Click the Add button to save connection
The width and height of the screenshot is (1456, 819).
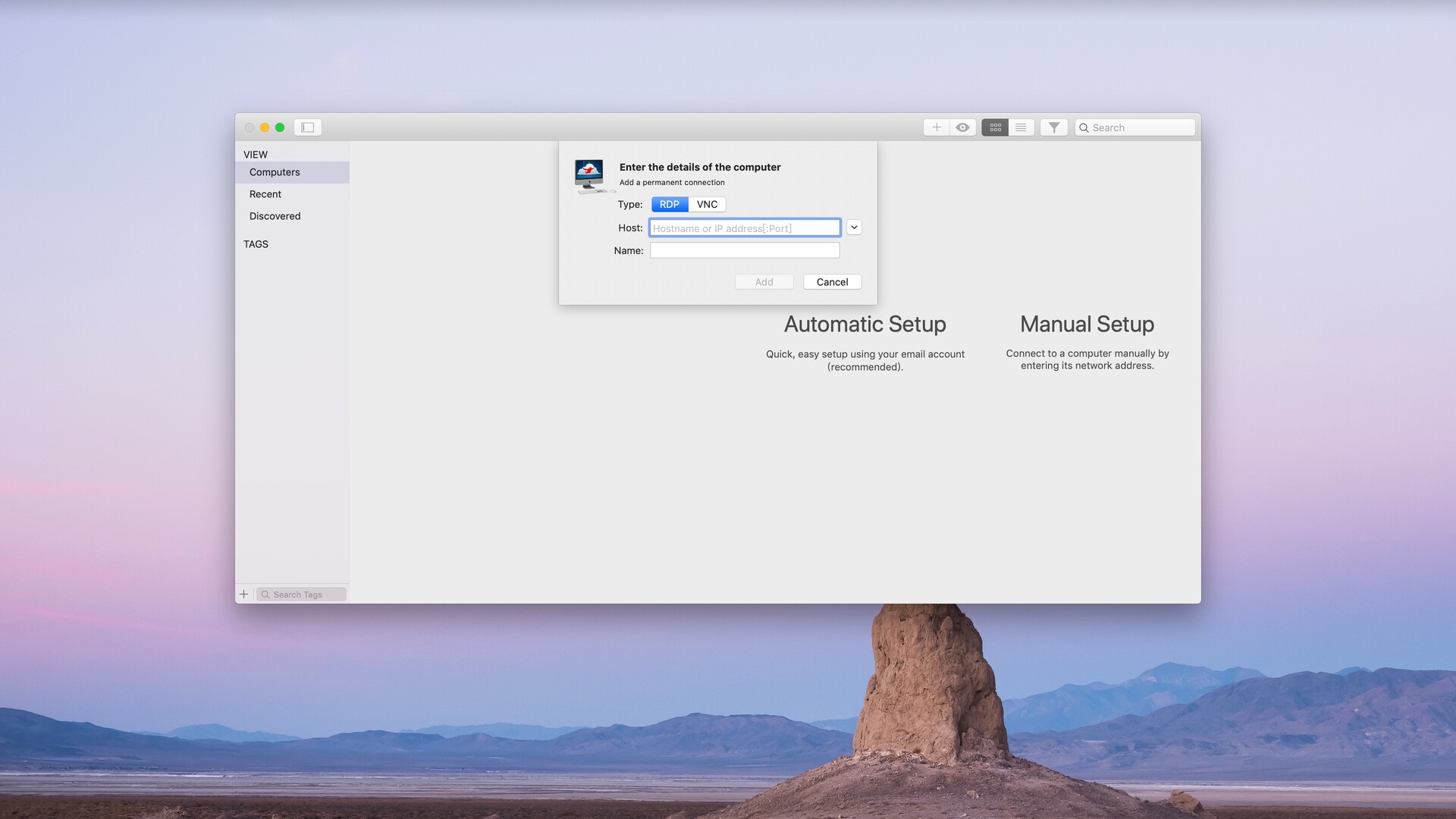[x=764, y=281]
